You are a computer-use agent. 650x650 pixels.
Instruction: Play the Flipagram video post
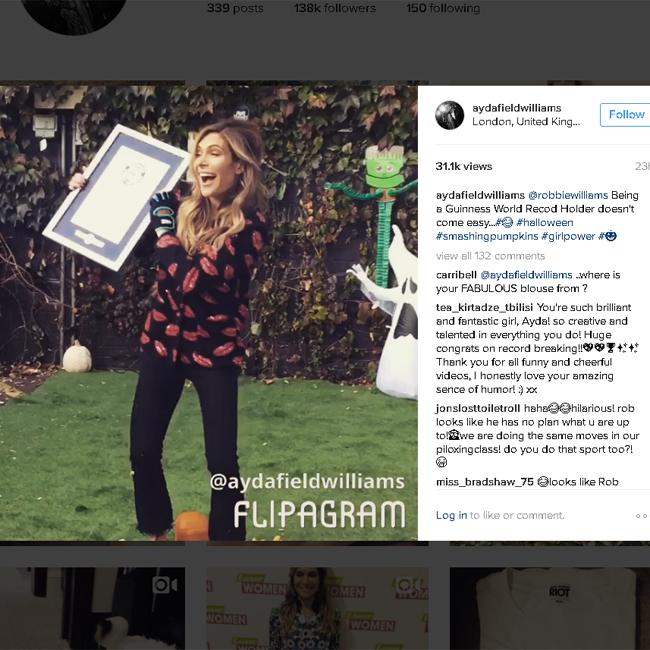tap(209, 313)
